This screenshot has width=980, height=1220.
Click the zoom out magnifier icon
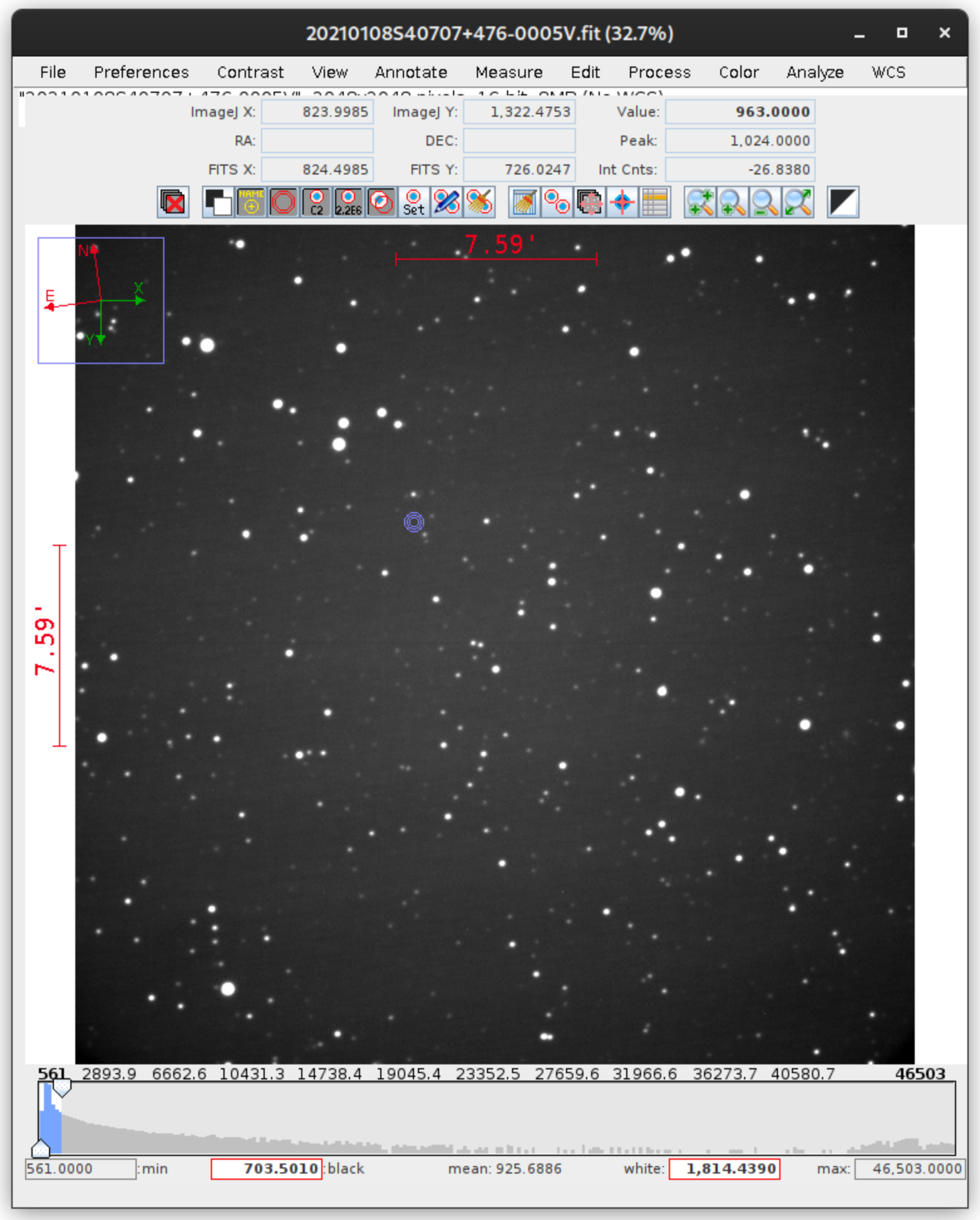(x=765, y=203)
